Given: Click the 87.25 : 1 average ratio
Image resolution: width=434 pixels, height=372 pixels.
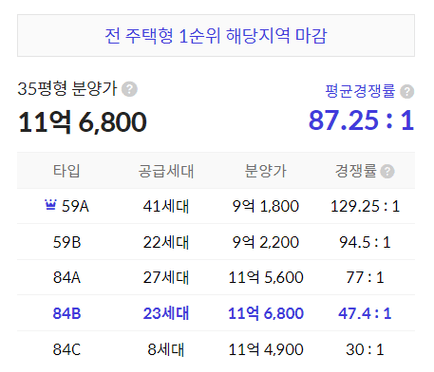Looking at the screenshot, I should 361,120.
